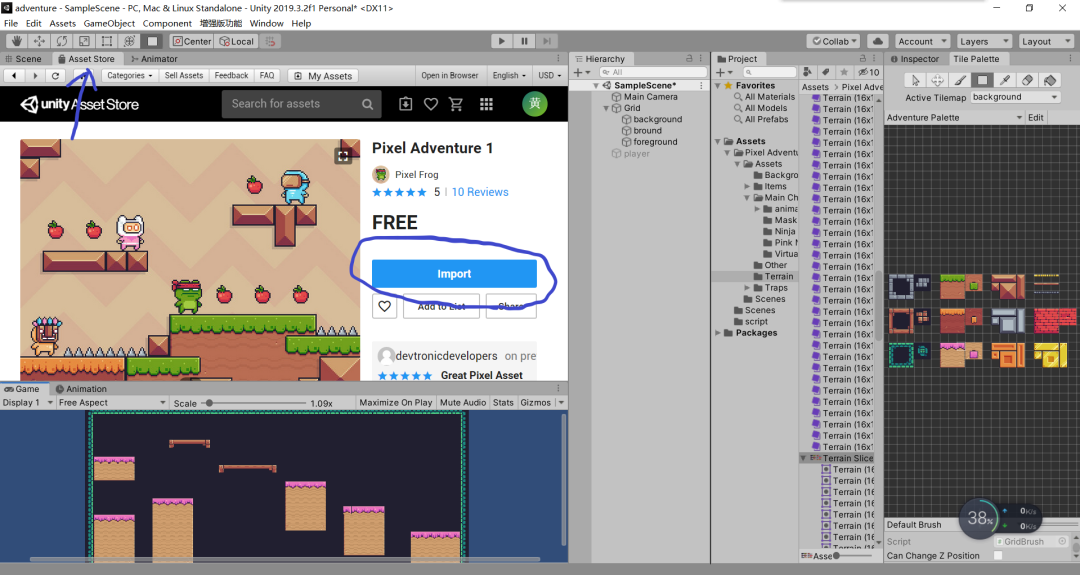This screenshot has height=575, width=1080.
Task: Click the Pause button in the toolbar
Action: [x=524, y=41]
